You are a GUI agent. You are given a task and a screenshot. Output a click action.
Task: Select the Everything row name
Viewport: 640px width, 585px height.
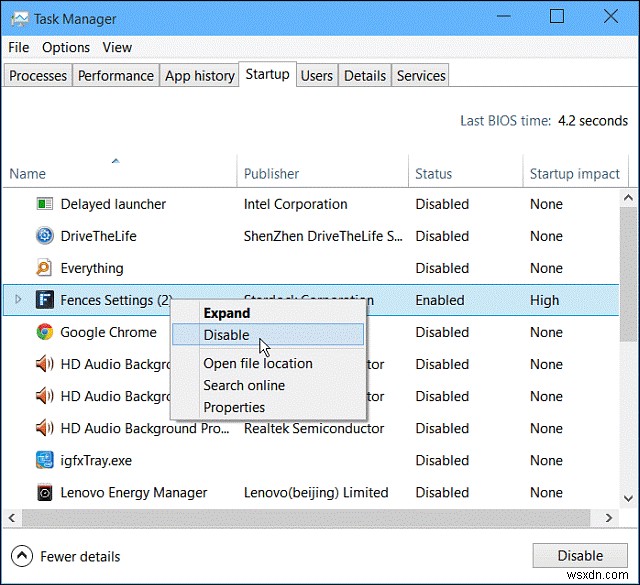point(92,268)
